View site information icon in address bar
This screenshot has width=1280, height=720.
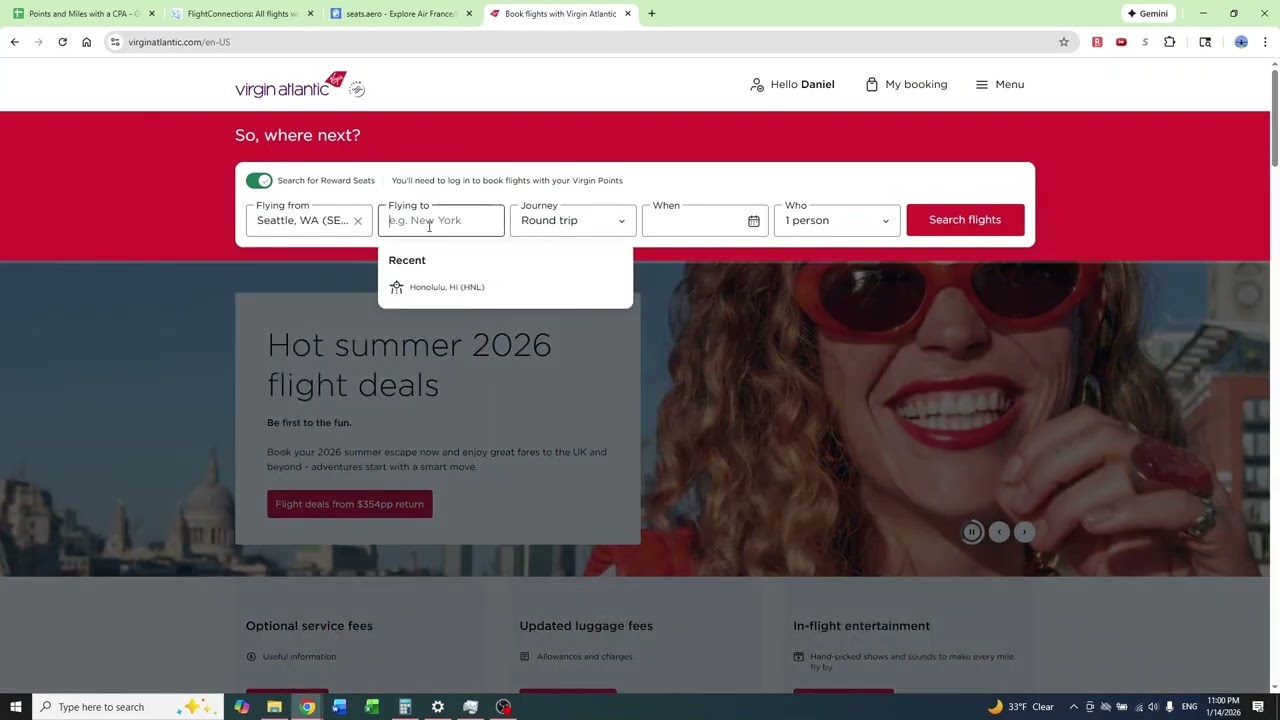(x=115, y=42)
